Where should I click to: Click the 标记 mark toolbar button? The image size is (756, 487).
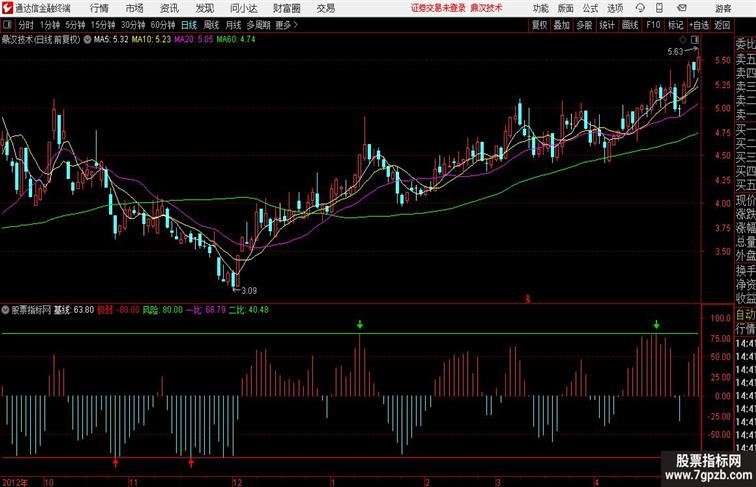point(675,25)
